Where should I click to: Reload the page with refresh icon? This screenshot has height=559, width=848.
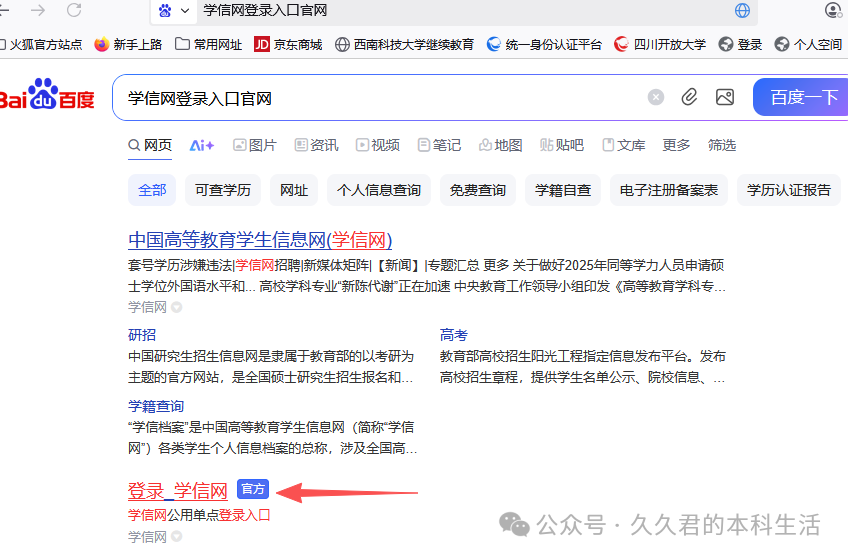[x=74, y=10]
